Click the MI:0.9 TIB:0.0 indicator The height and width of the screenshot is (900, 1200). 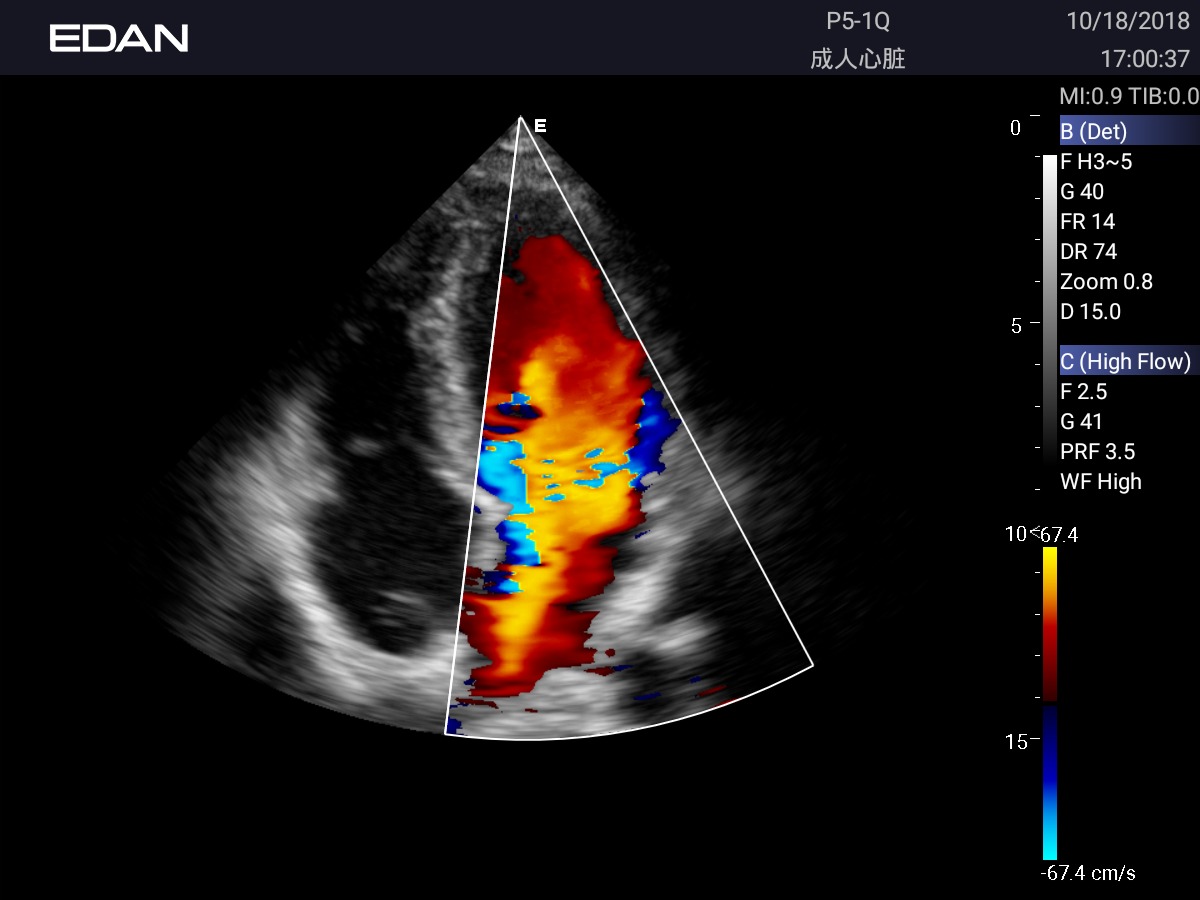(1128, 97)
